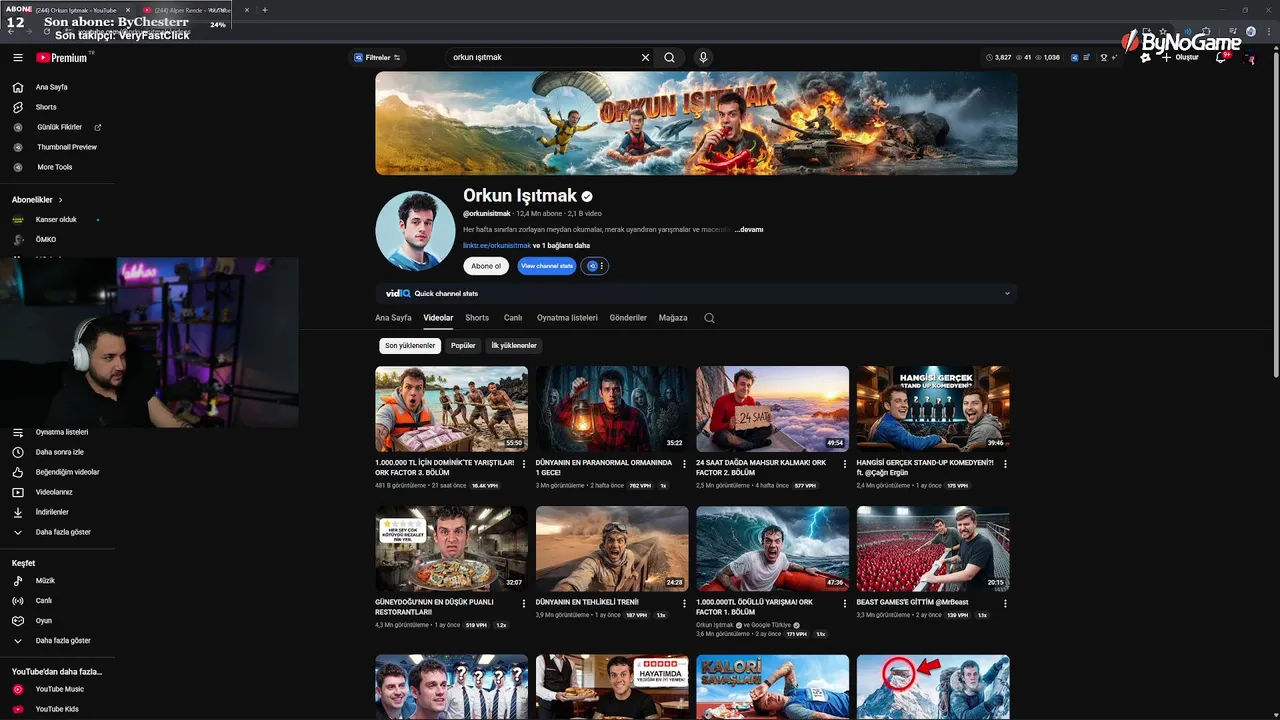Open Müzik under Keşfet
1280x720 pixels.
[45, 581]
